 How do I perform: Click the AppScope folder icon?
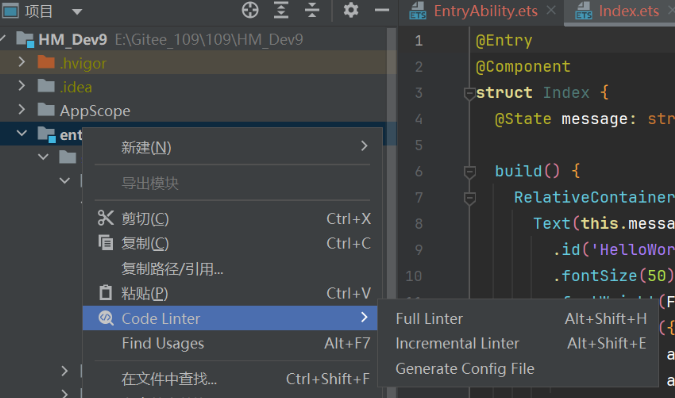(46, 110)
